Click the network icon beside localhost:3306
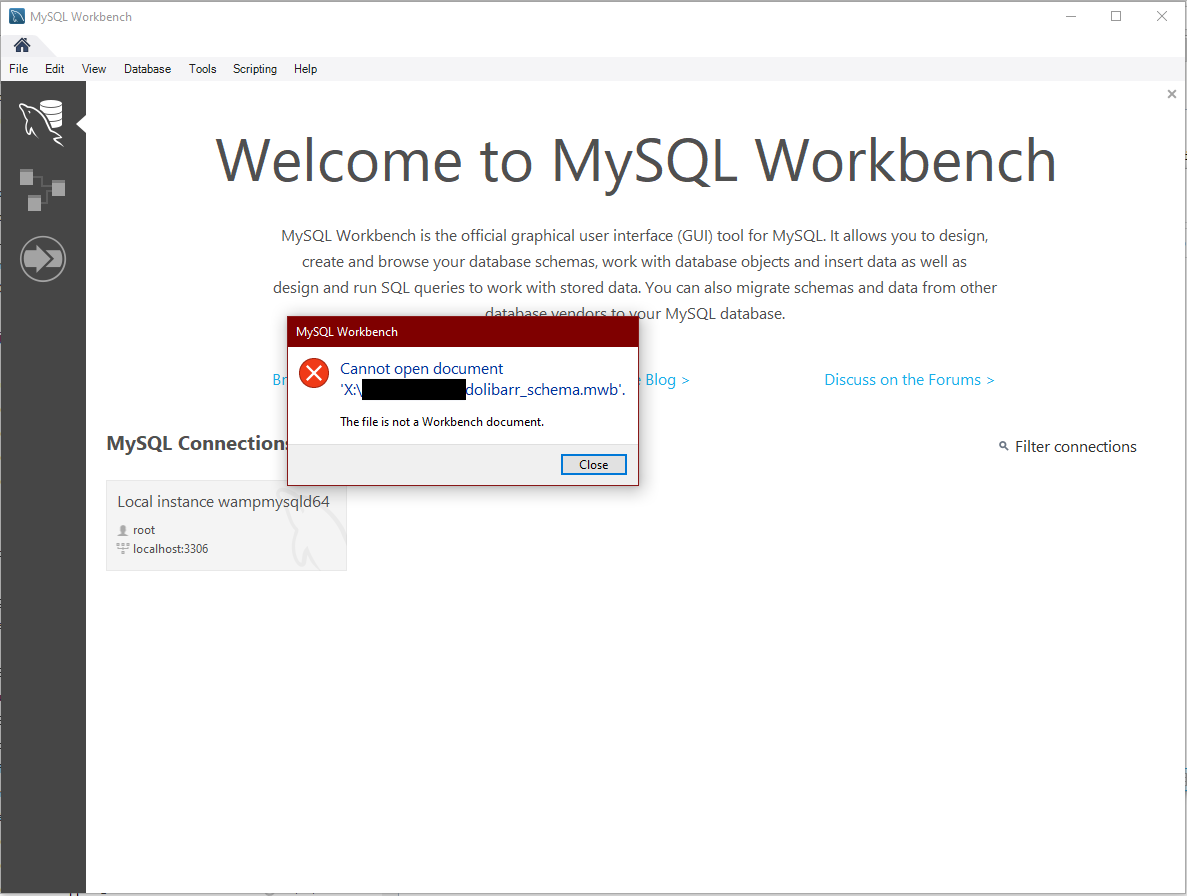 pos(123,548)
